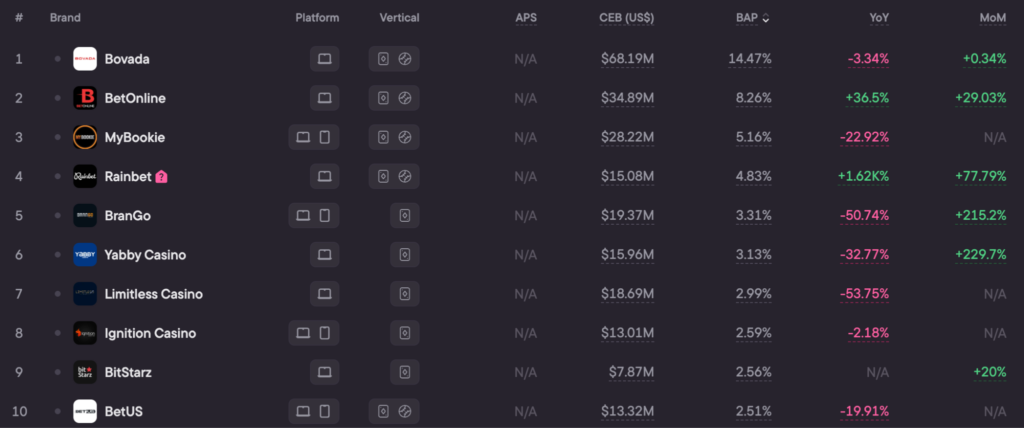Click the Bovada brand logo

pos(85,59)
